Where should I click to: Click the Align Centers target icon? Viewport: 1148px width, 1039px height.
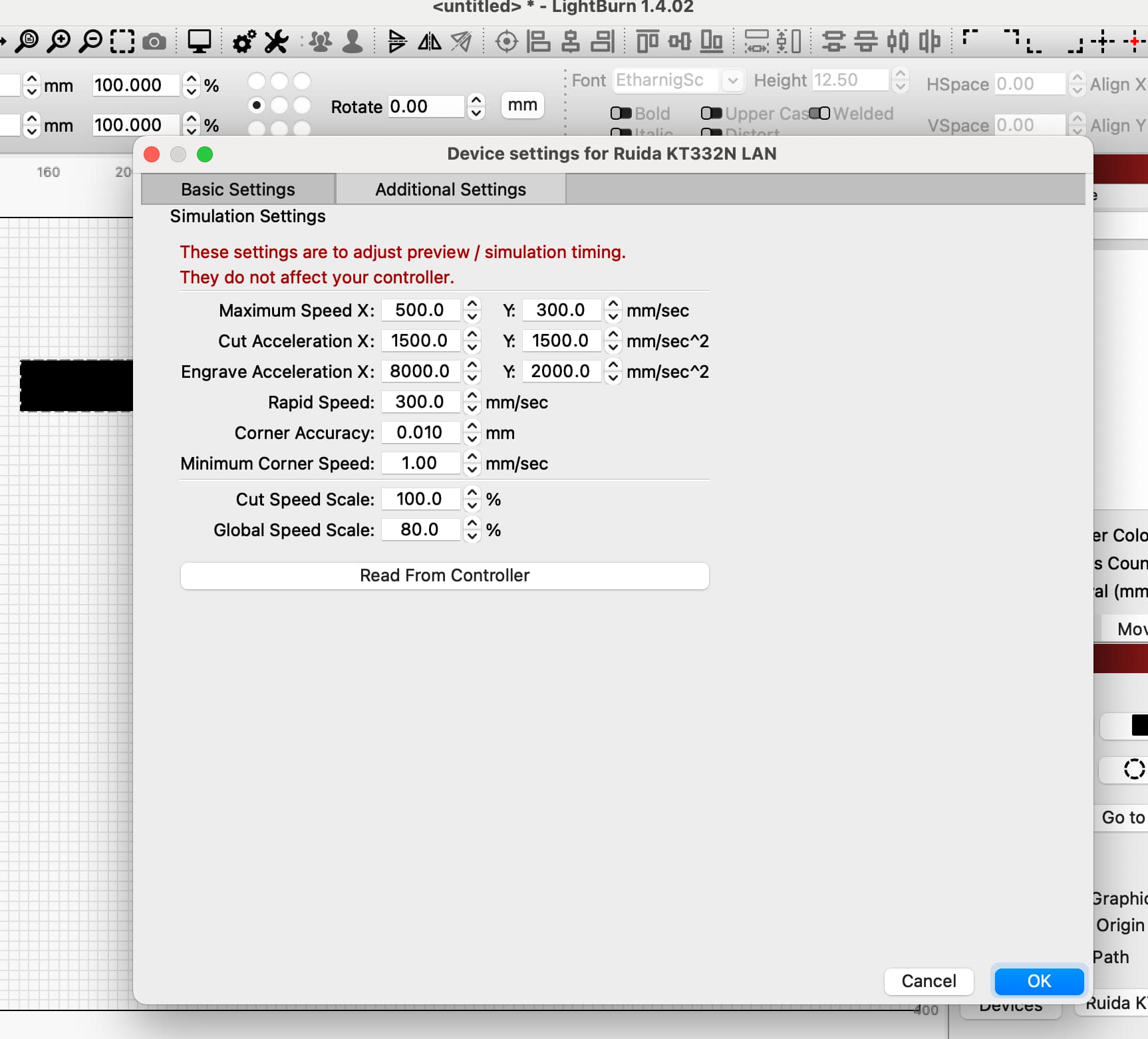tap(507, 41)
